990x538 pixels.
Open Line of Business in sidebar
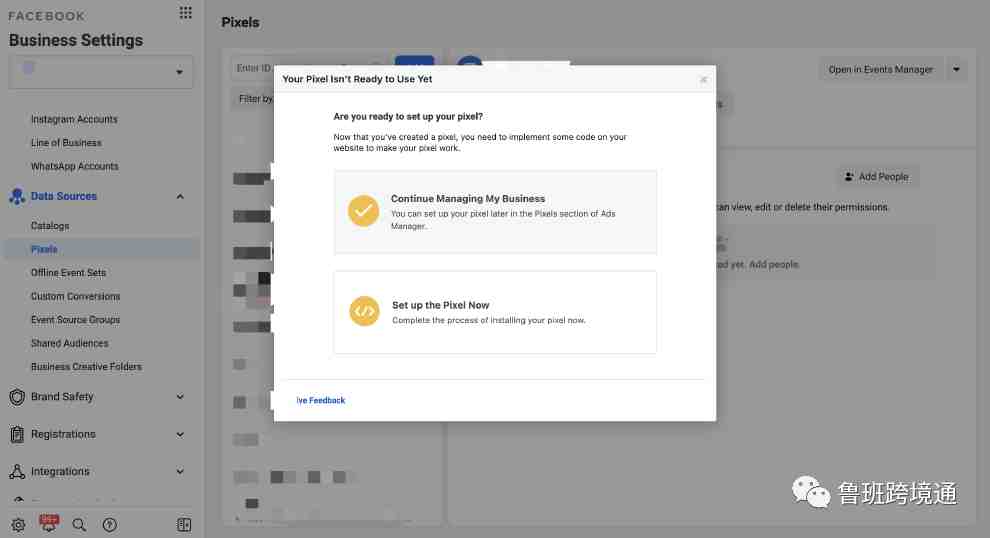[66, 143]
